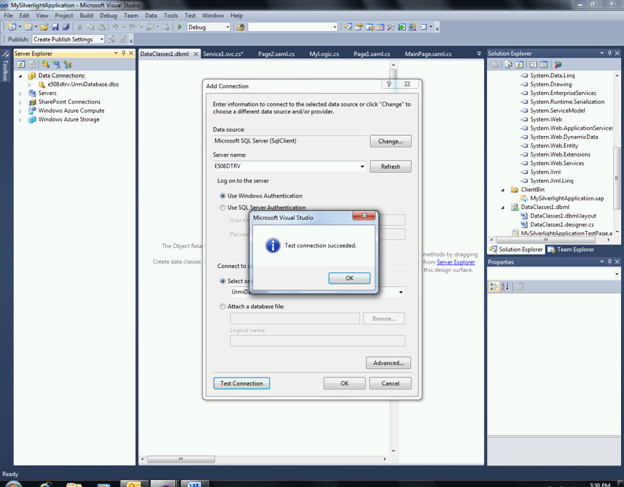Click the Find in Files binoculars icon
The height and width of the screenshot is (487, 624).
pyautogui.click(x=240, y=27)
